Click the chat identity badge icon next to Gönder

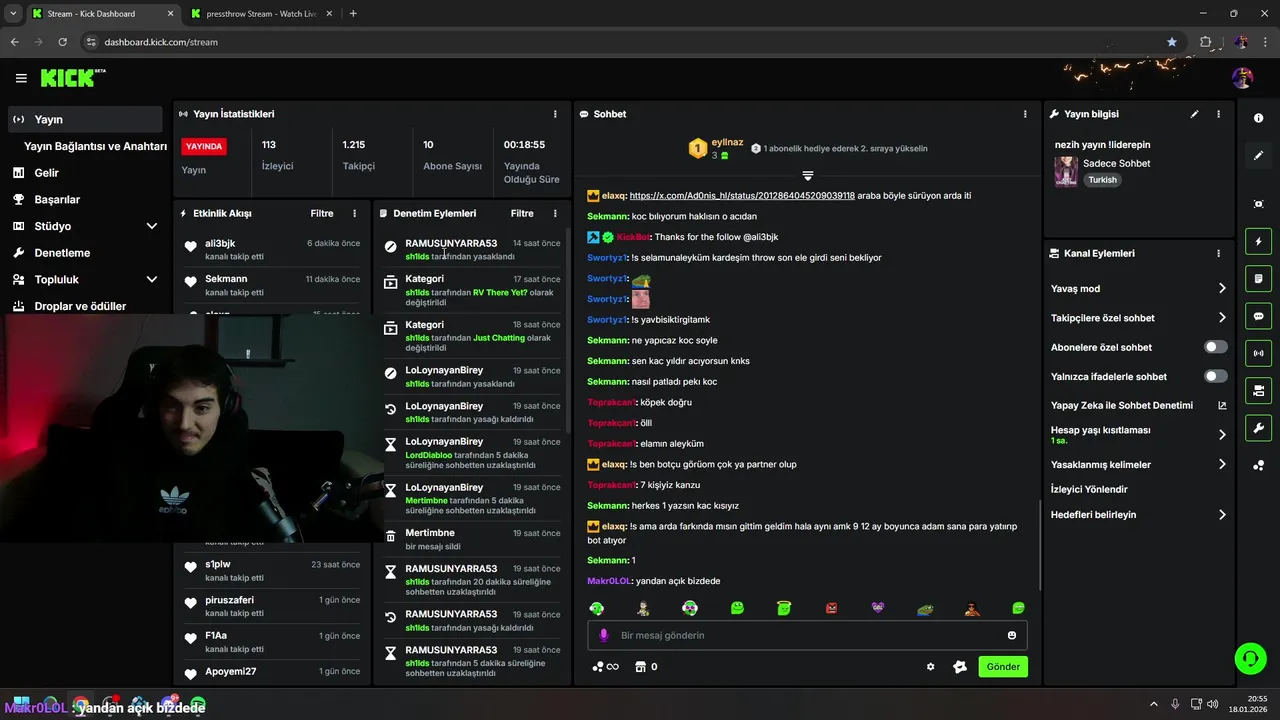(960, 667)
